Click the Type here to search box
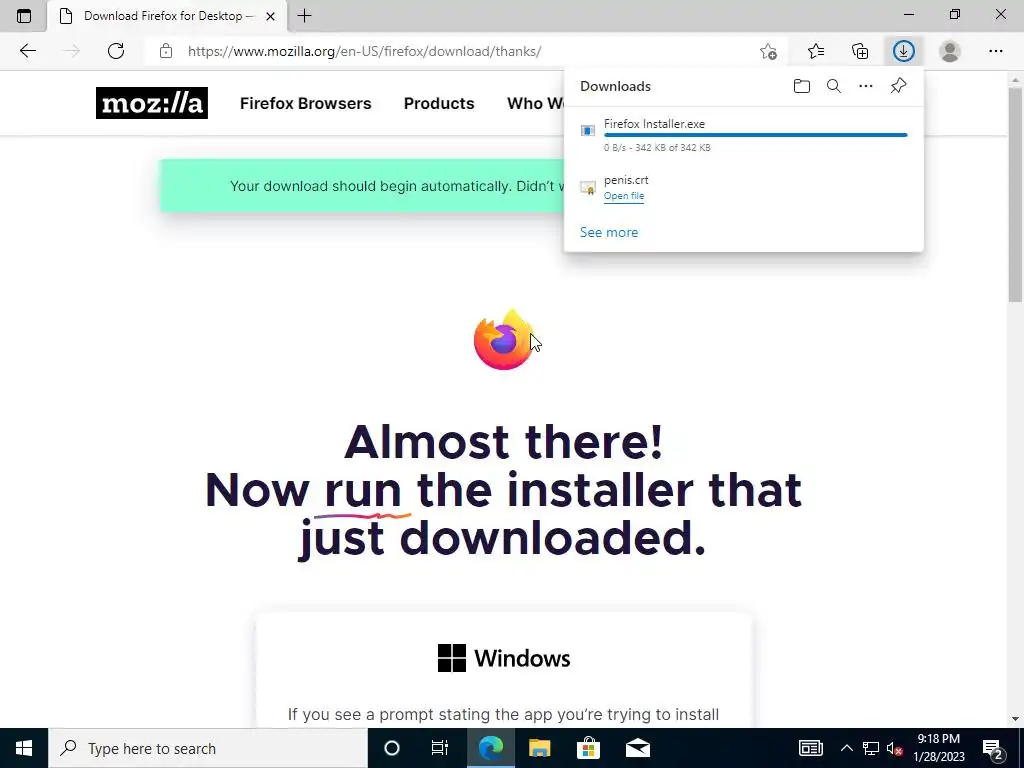This screenshot has width=1024, height=768. (208, 748)
